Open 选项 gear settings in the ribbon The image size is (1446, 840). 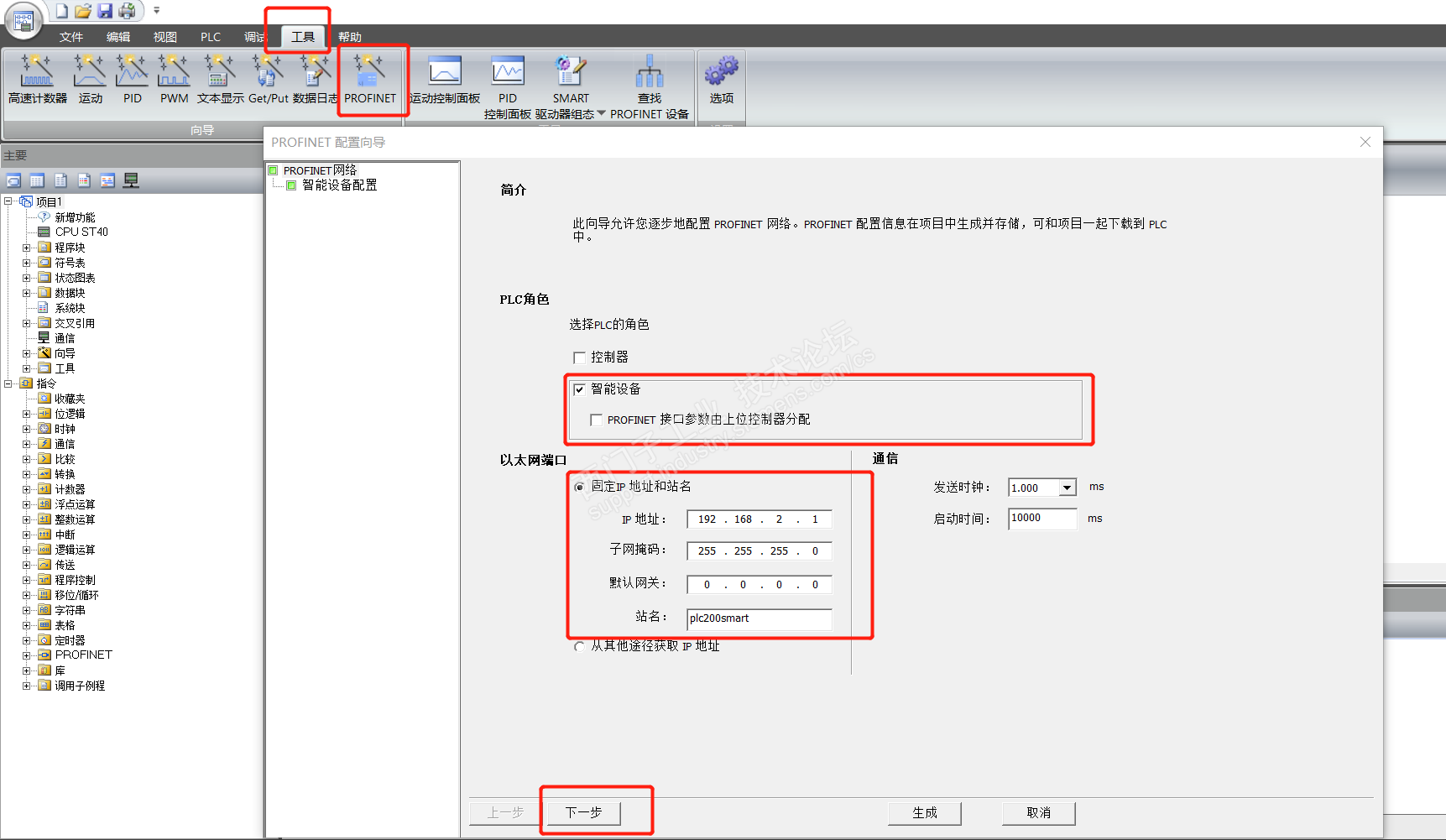[722, 80]
